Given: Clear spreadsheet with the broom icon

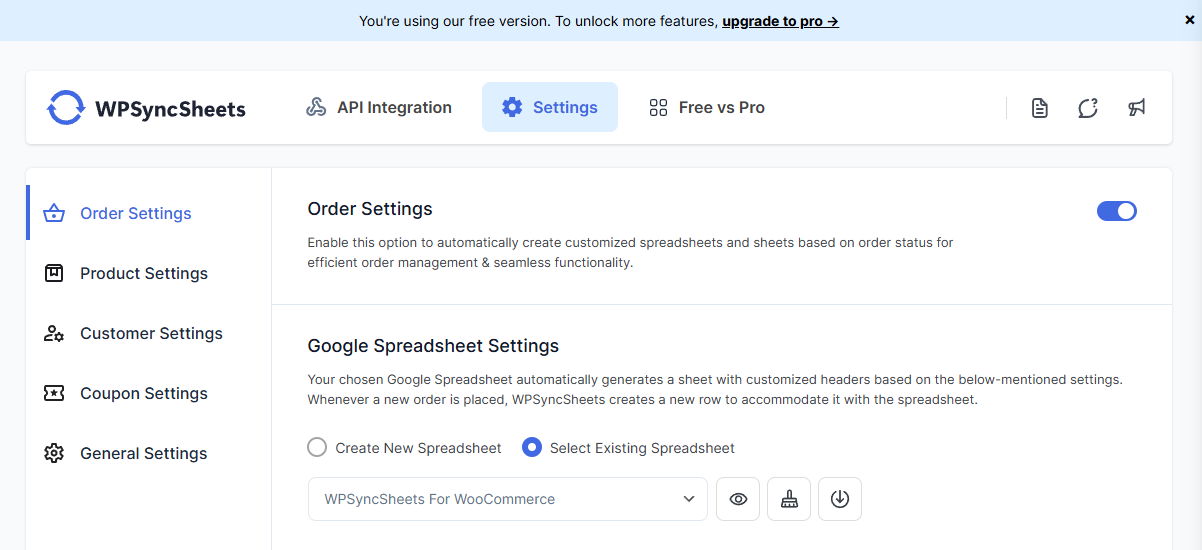Looking at the screenshot, I should click(789, 499).
